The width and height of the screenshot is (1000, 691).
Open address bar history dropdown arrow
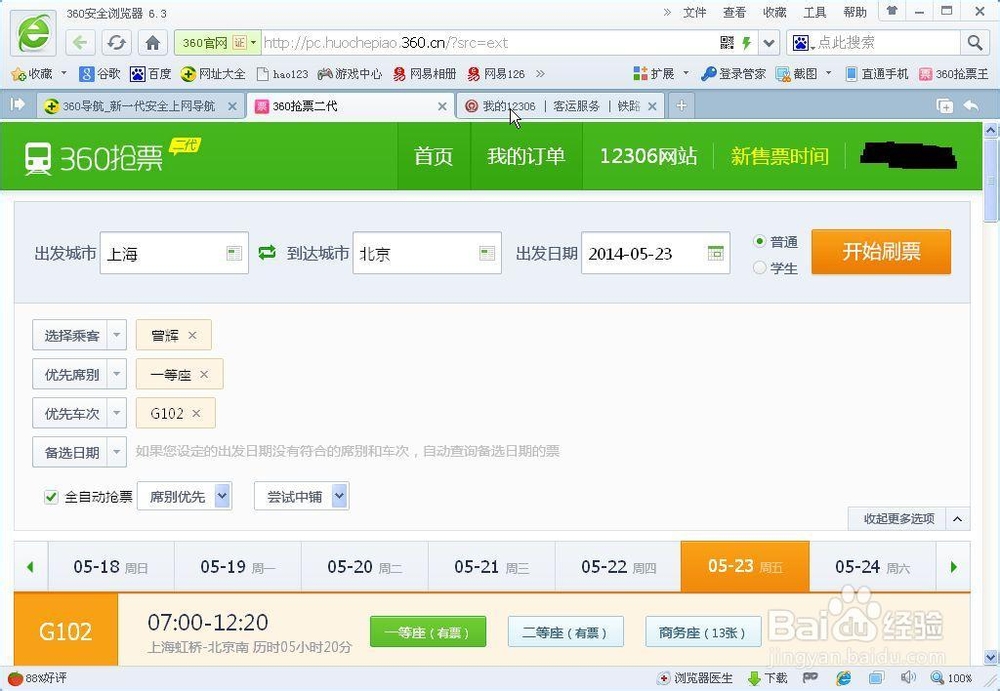(x=769, y=43)
